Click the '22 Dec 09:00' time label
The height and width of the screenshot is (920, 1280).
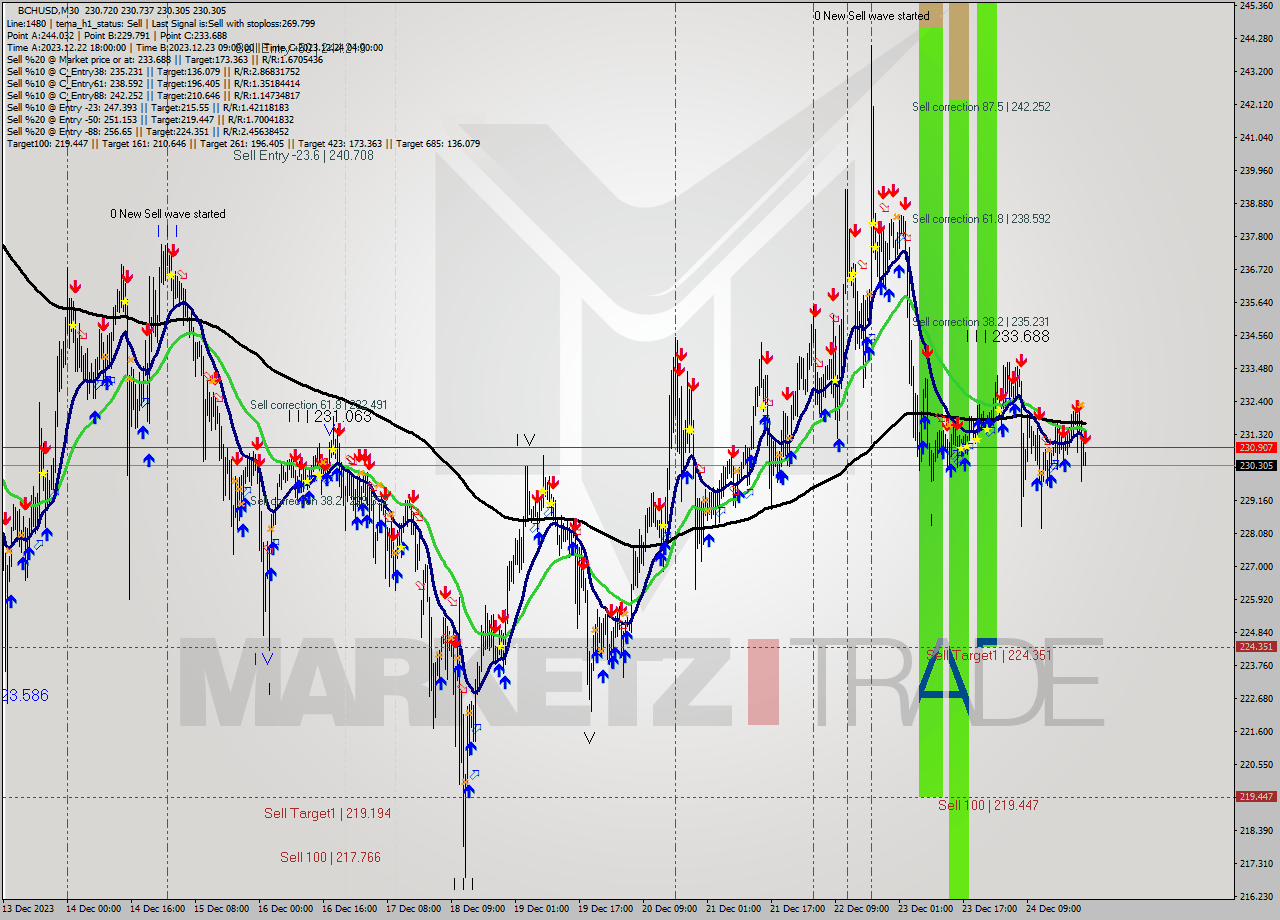click(861, 909)
